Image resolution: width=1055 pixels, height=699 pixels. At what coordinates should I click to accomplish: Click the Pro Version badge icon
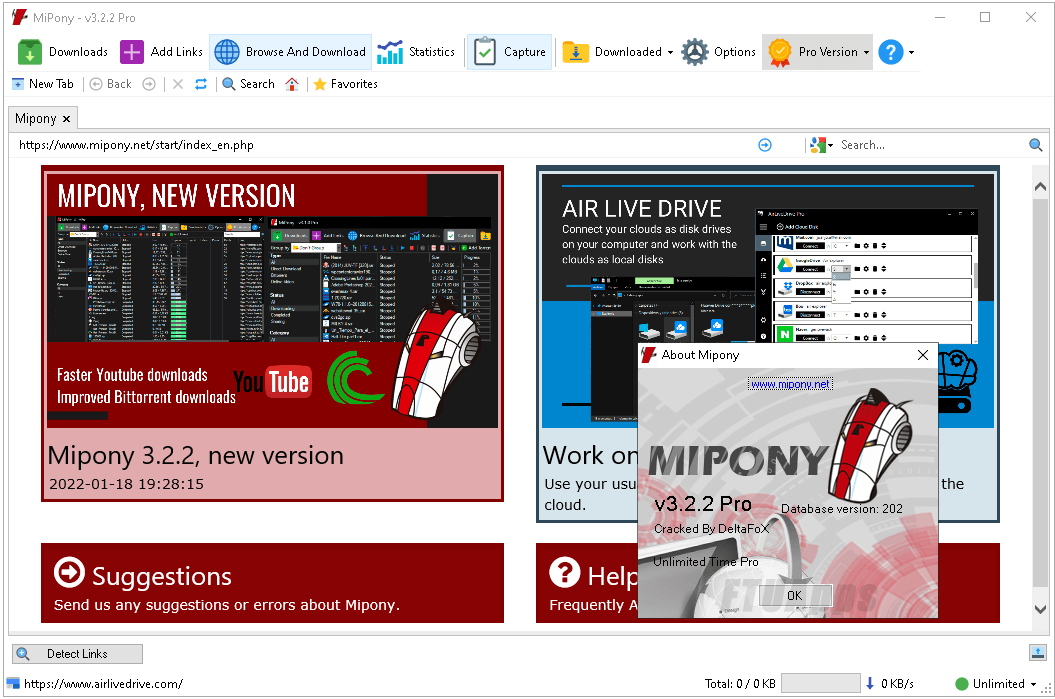780,52
